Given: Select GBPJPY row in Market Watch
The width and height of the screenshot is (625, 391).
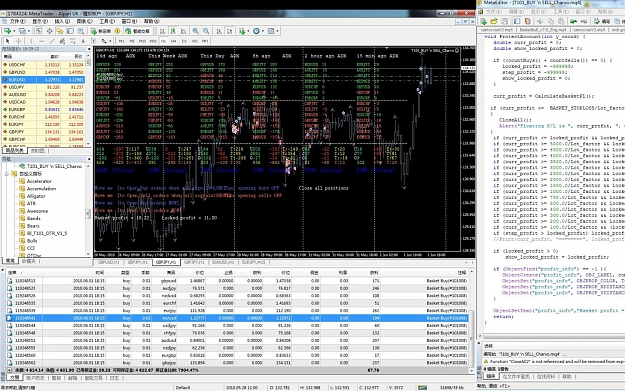Looking at the screenshot, I should click(43, 132).
